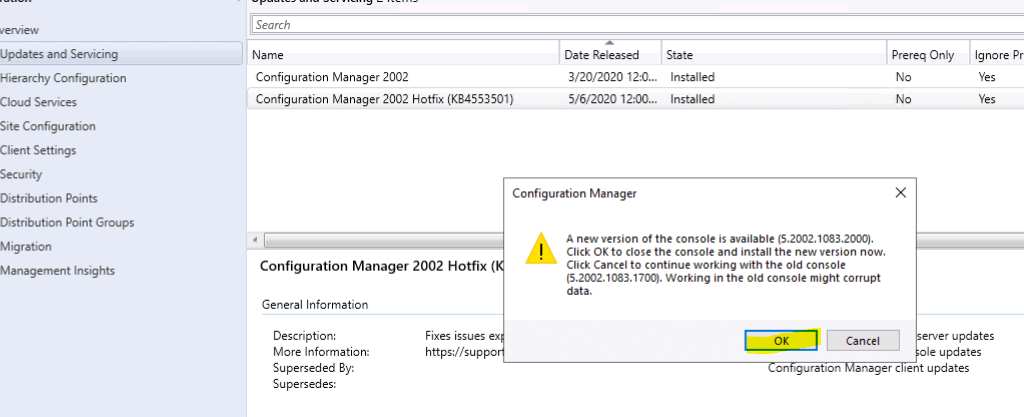
Task: Open the Cloud Services node
Action: [39, 102]
